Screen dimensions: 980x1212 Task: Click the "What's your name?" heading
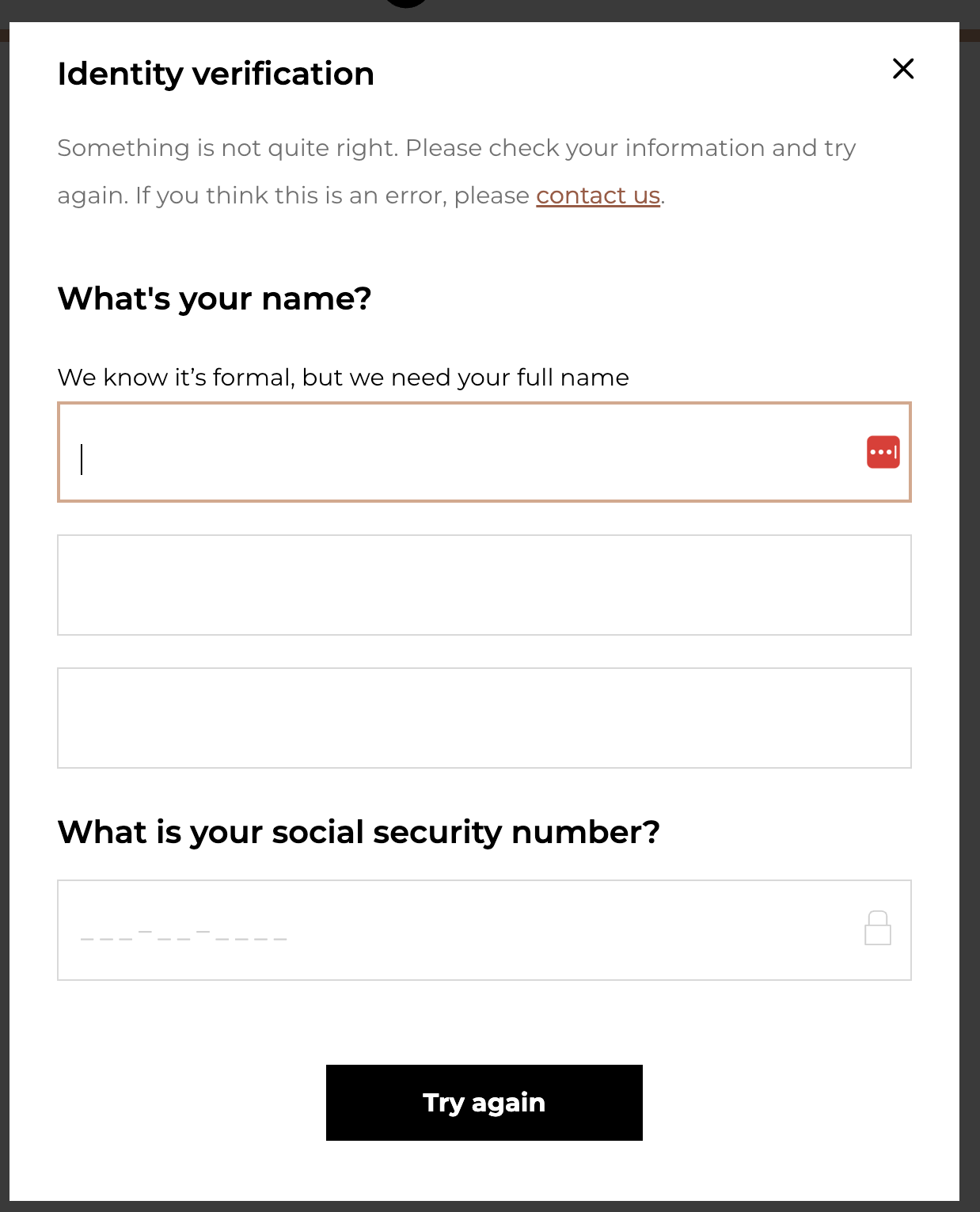tap(215, 298)
